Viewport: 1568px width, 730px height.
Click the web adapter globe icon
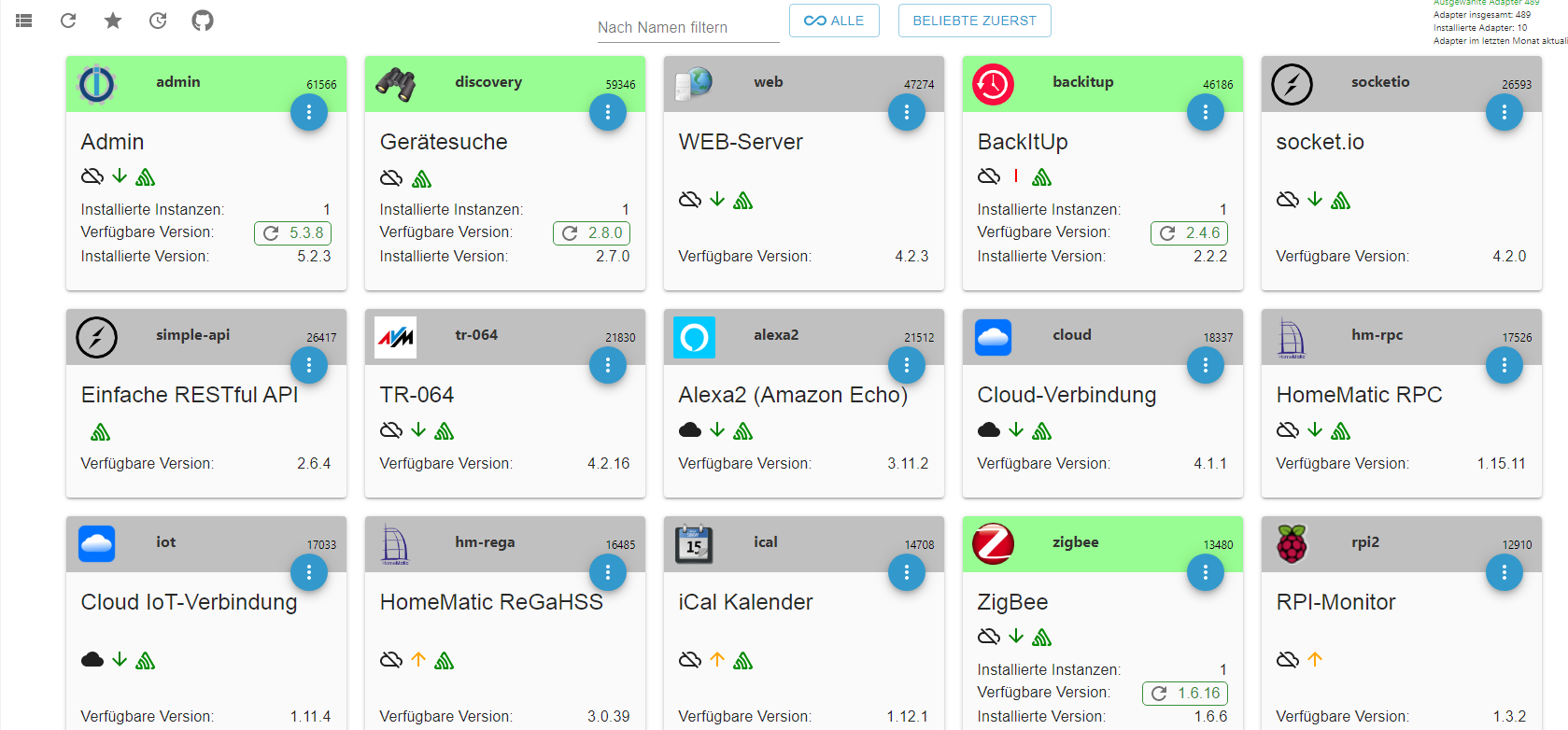694,84
